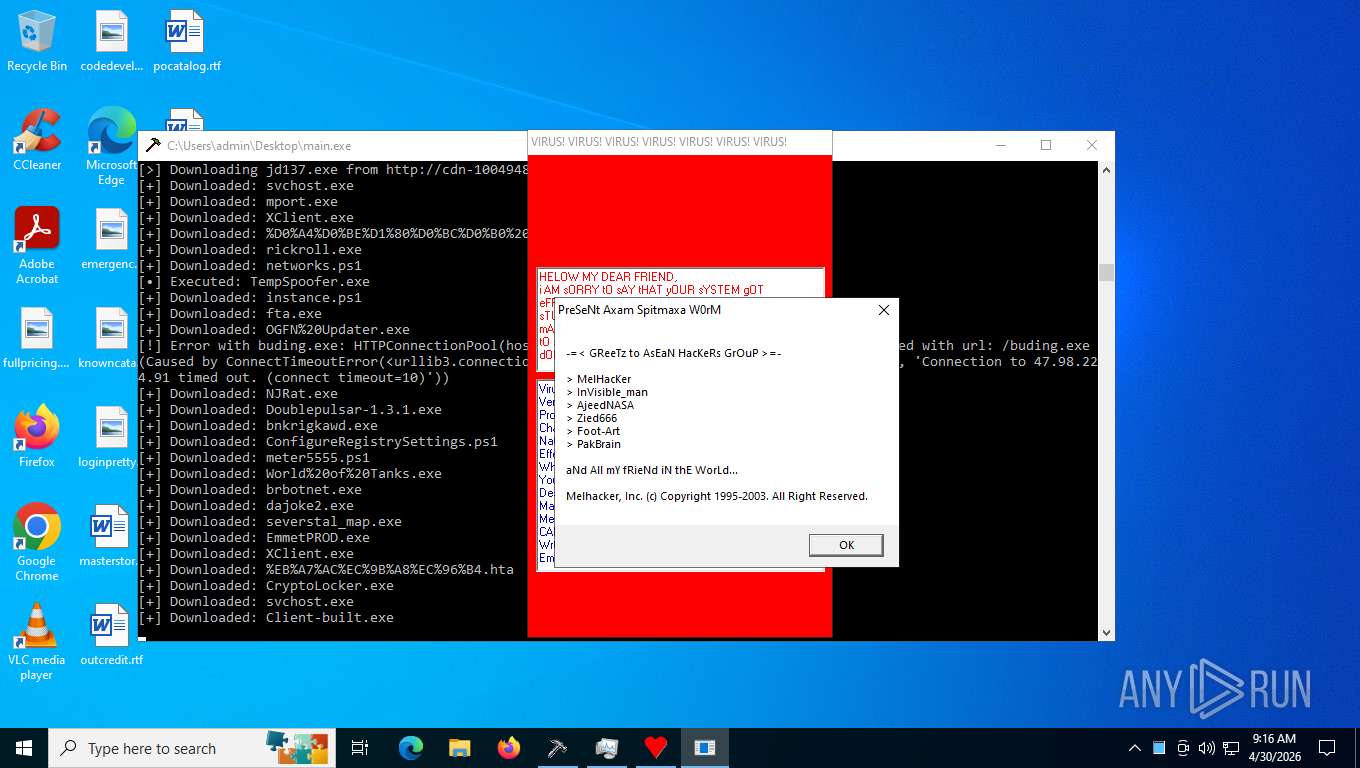Image resolution: width=1360 pixels, height=768 pixels.
Task: Select the codedevel image file on desktop
Action: 111,41
